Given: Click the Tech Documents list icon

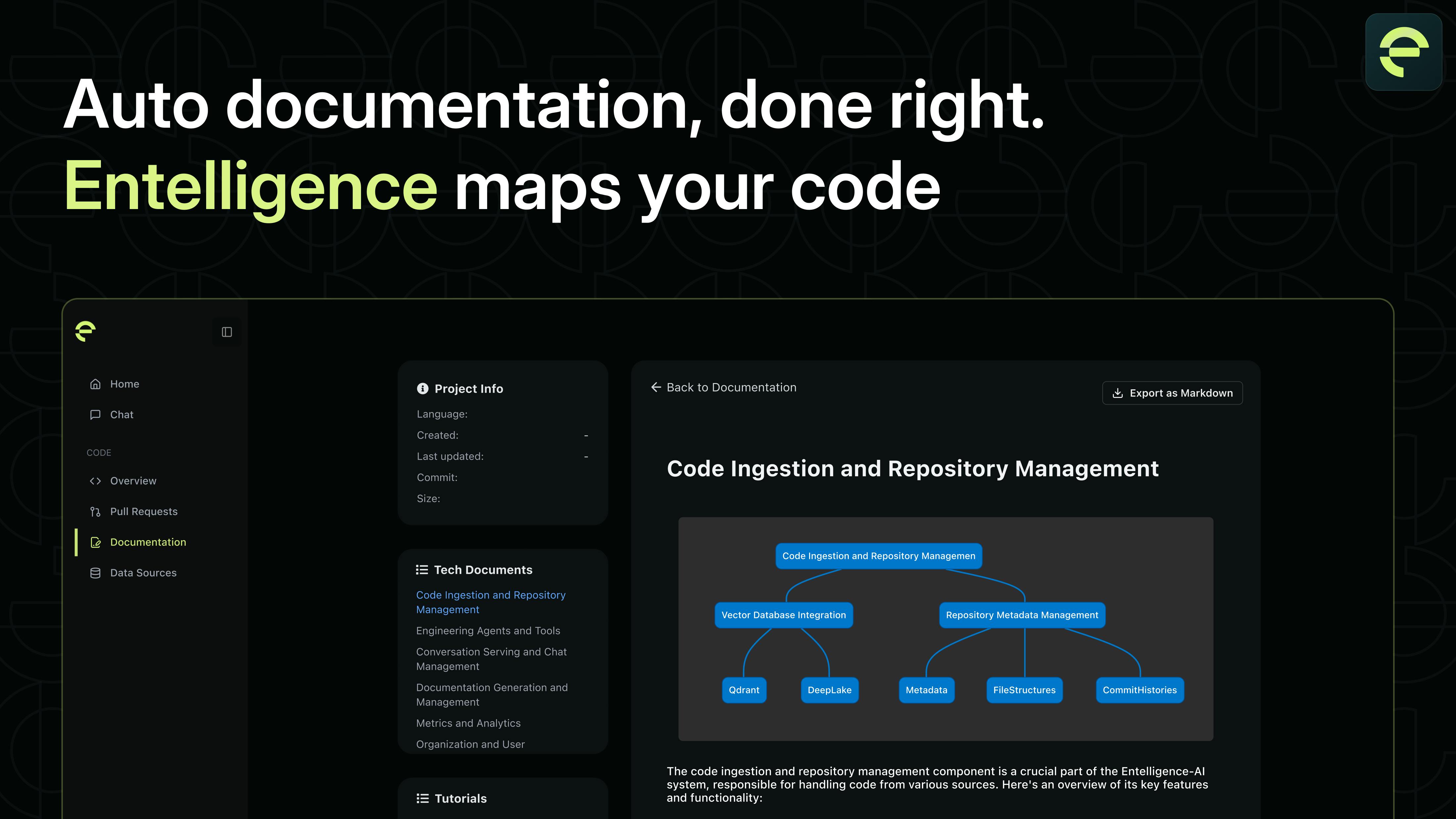Looking at the screenshot, I should click(422, 570).
